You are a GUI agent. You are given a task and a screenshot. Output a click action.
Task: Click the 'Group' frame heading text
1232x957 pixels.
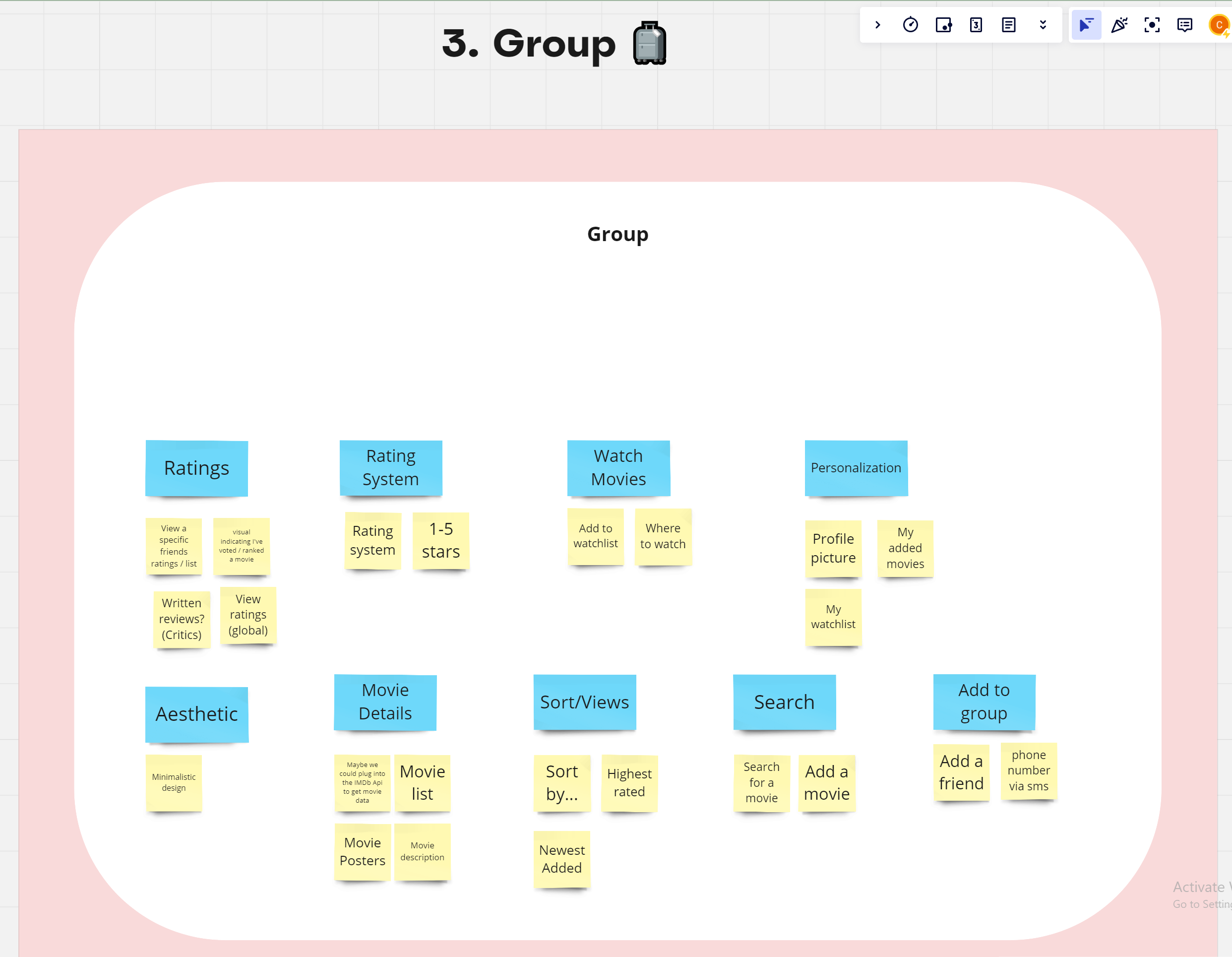click(617, 234)
